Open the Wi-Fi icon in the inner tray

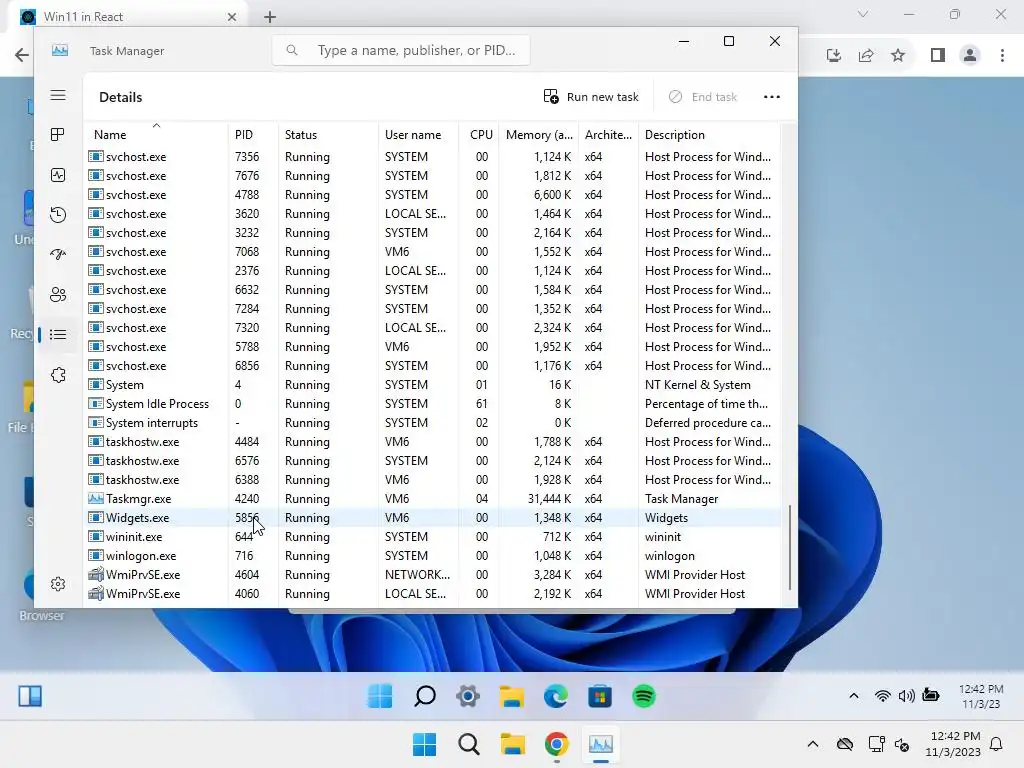882,696
